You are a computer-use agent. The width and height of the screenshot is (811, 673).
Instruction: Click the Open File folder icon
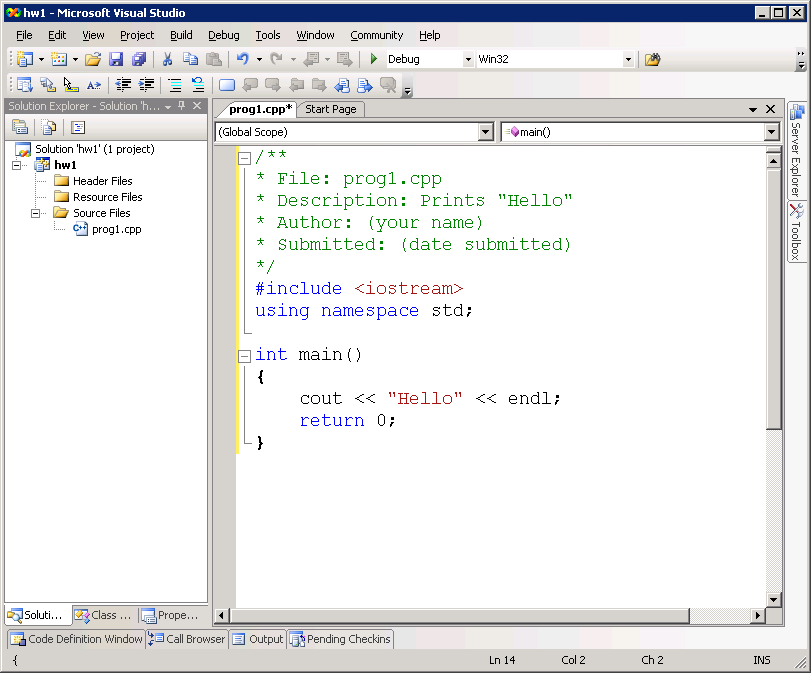point(93,59)
